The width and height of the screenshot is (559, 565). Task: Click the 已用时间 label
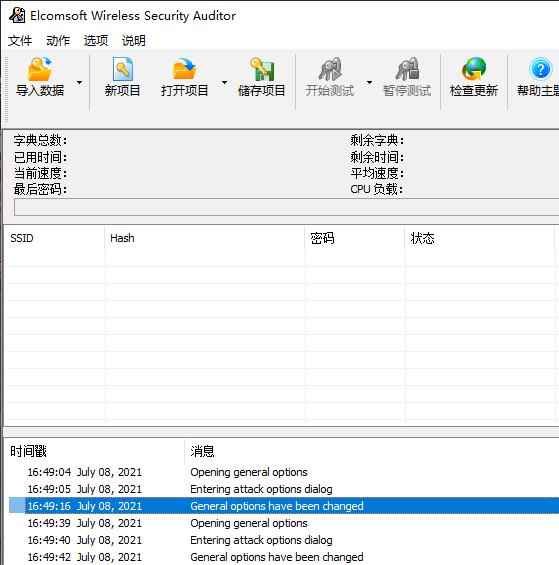[x=40, y=157]
